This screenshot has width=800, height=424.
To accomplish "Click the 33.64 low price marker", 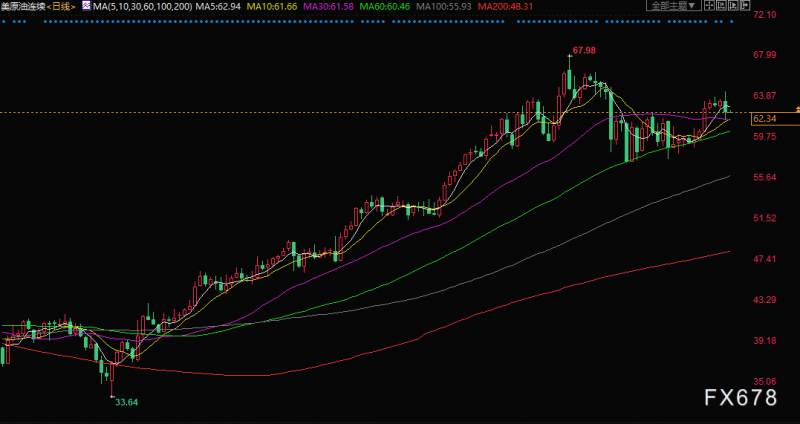I will 127,402.
